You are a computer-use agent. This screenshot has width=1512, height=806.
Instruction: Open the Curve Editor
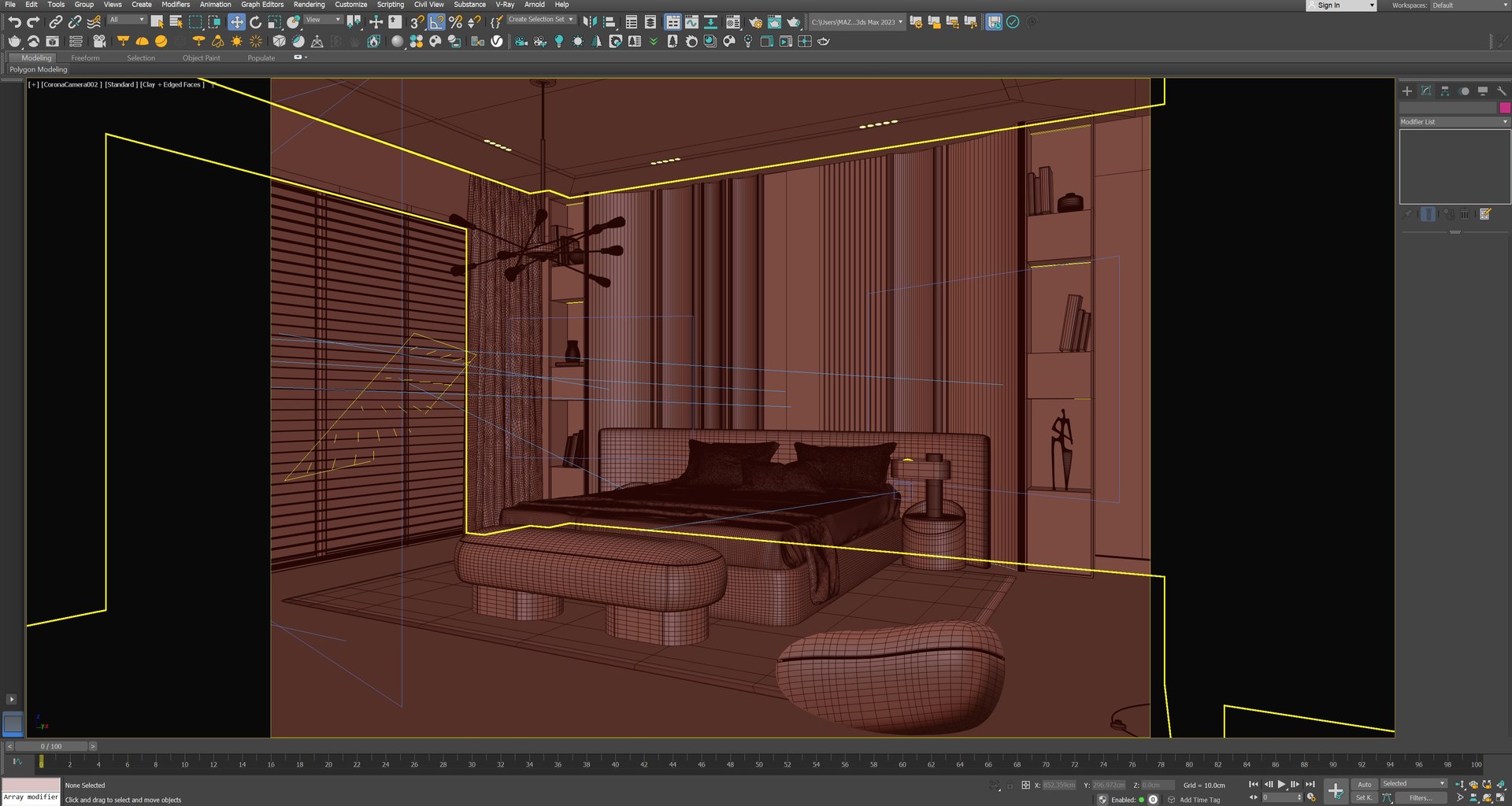tap(691, 22)
